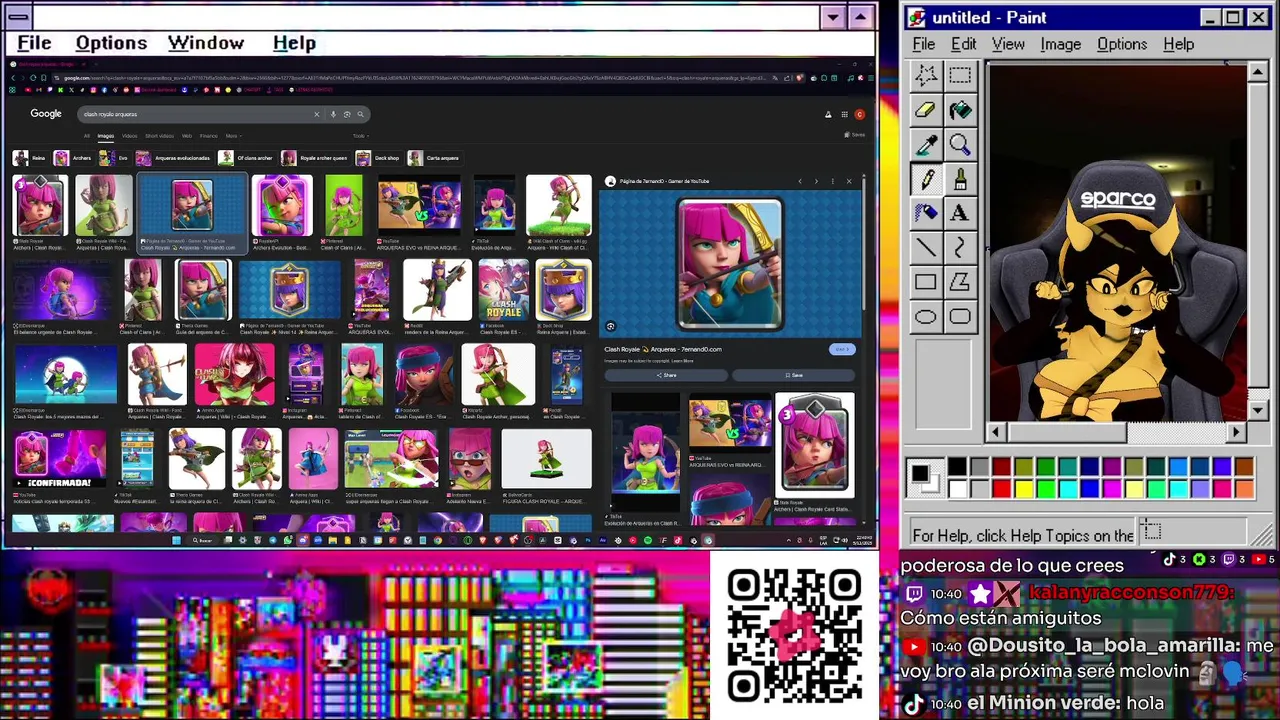Switch to the Short videos tab in Google
1280x720 pixels.
[x=159, y=136]
